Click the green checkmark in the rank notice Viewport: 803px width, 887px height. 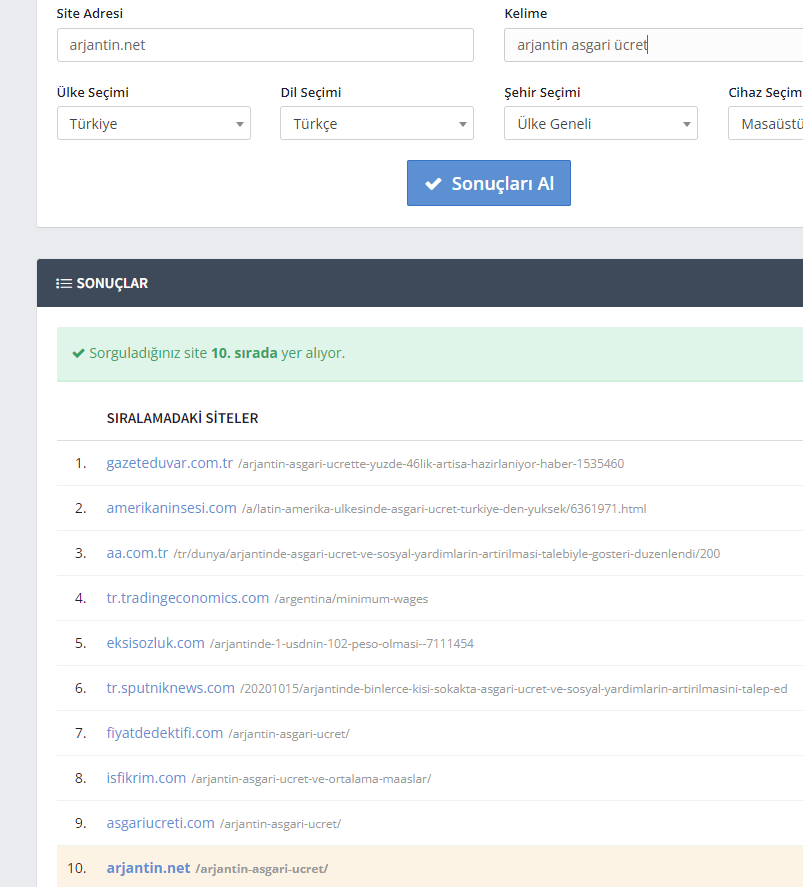[79, 354]
